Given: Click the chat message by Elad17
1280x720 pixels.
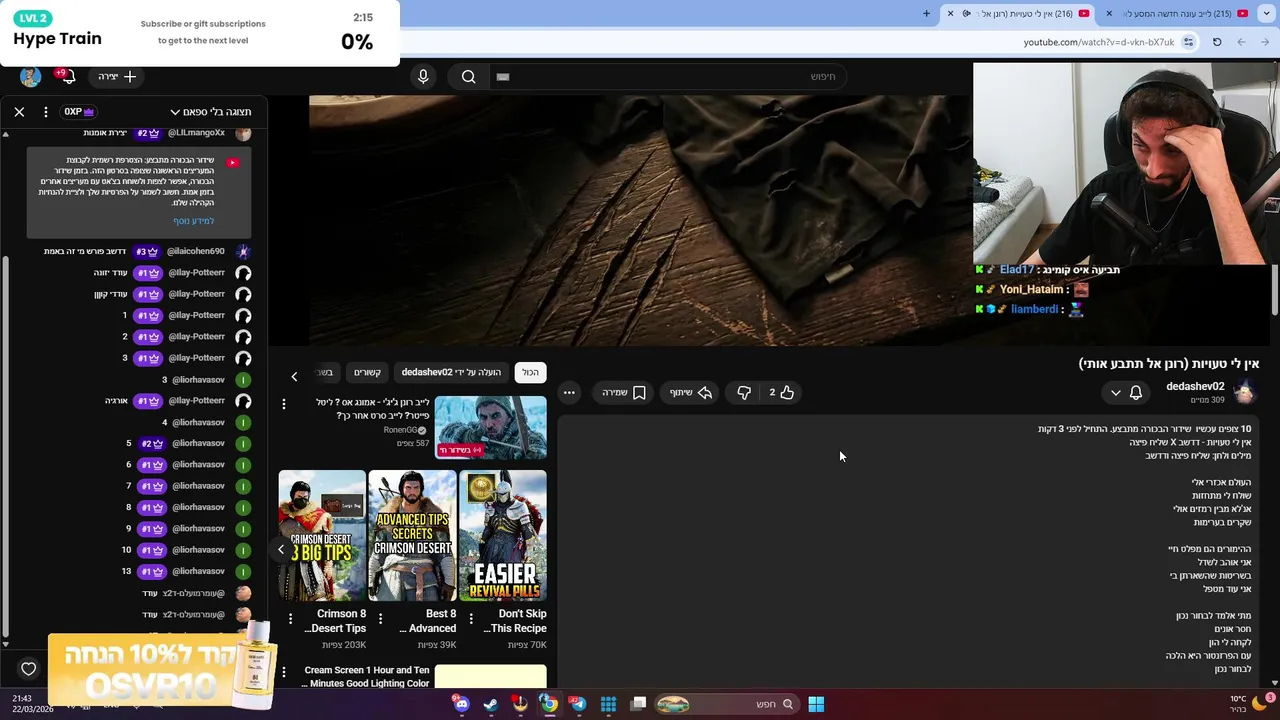Looking at the screenshot, I should [1049, 270].
